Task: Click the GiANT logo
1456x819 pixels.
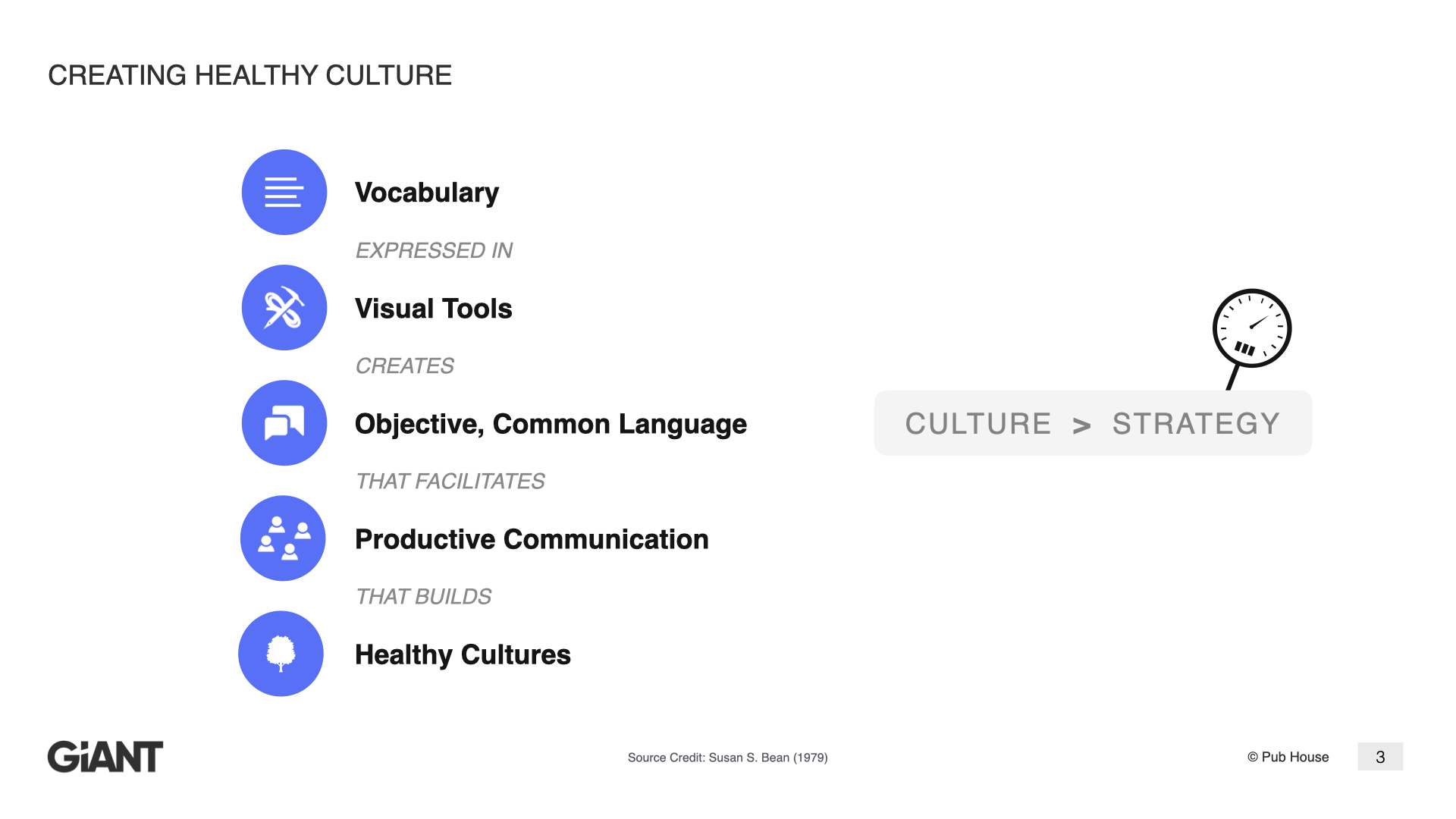Action: (x=105, y=757)
